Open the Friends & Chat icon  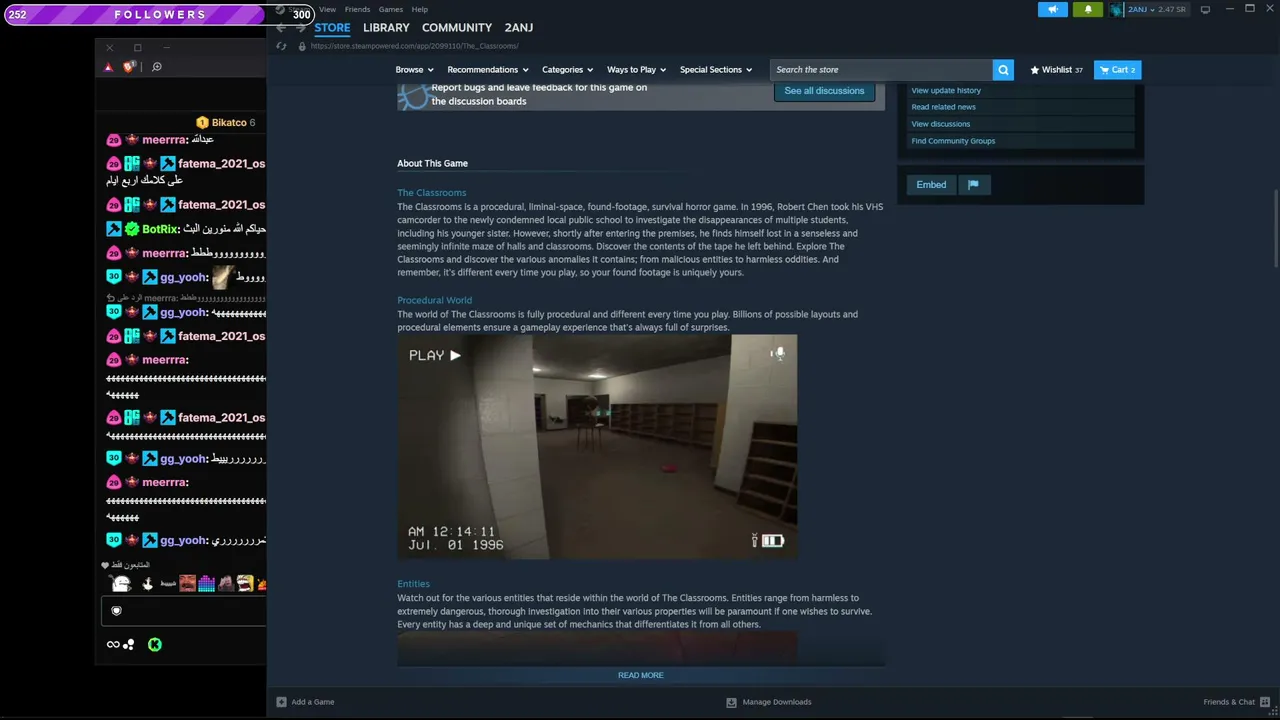tap(1265, 702)
